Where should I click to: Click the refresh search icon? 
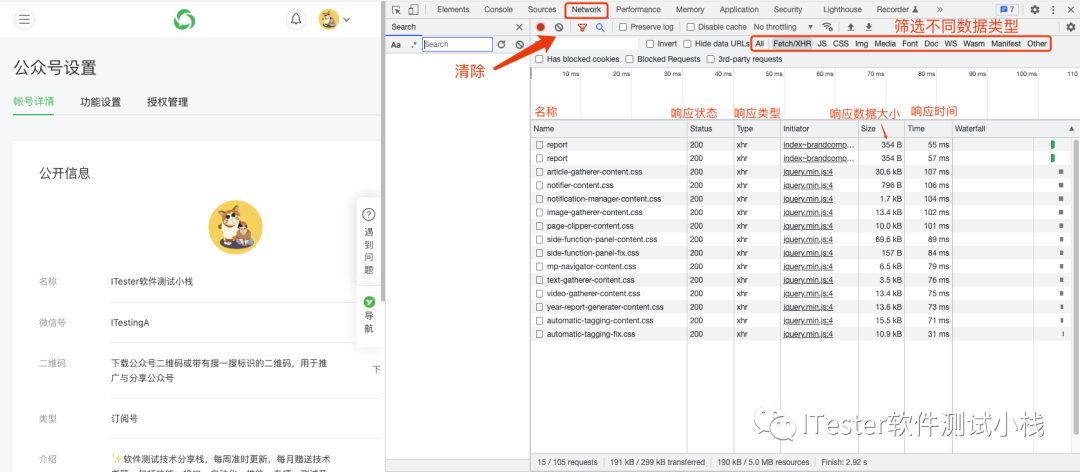501,44
